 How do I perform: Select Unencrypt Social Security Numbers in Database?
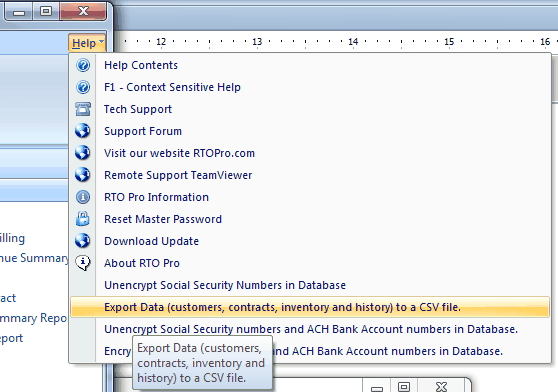(310, 285)
